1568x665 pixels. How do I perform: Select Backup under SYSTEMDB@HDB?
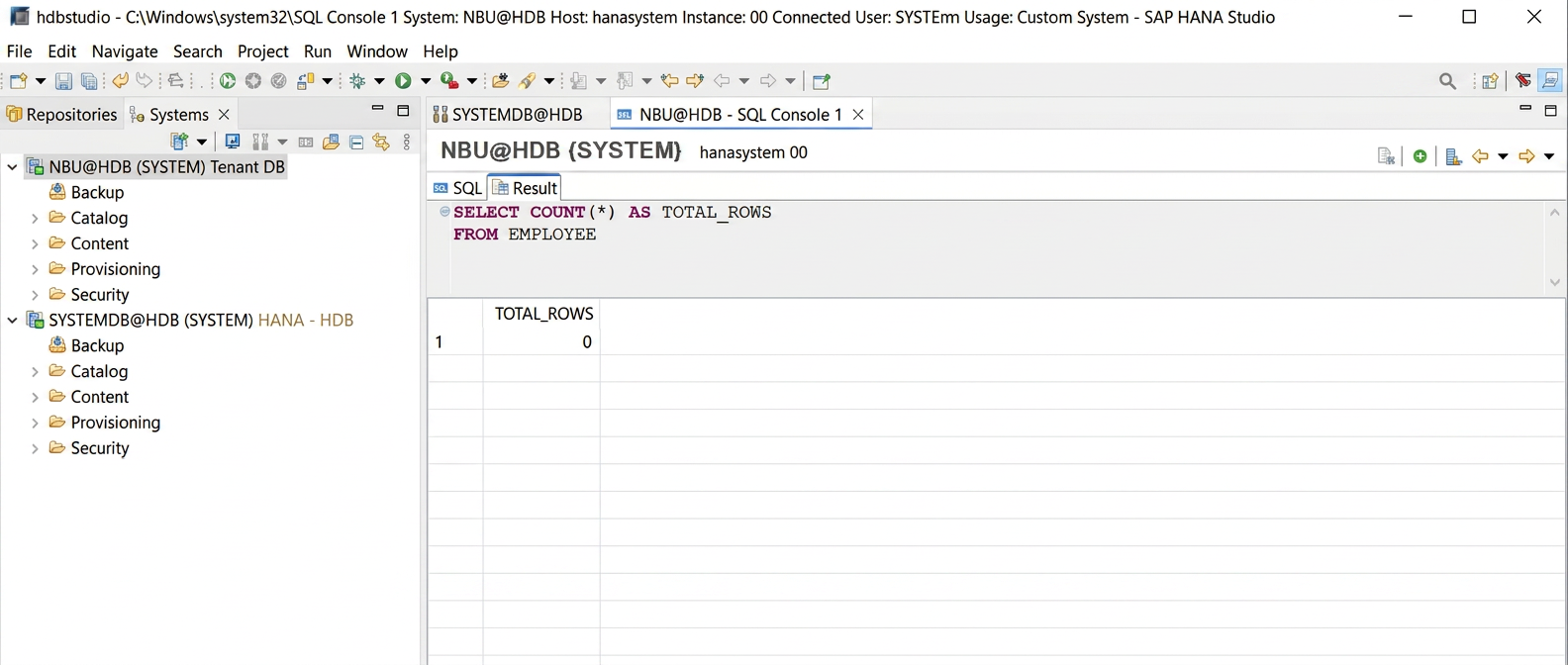pos(86,346)
